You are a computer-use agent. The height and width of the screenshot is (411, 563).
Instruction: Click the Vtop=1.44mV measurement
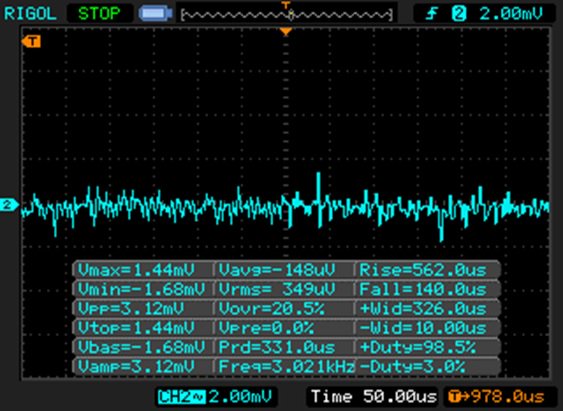[136, 328]
